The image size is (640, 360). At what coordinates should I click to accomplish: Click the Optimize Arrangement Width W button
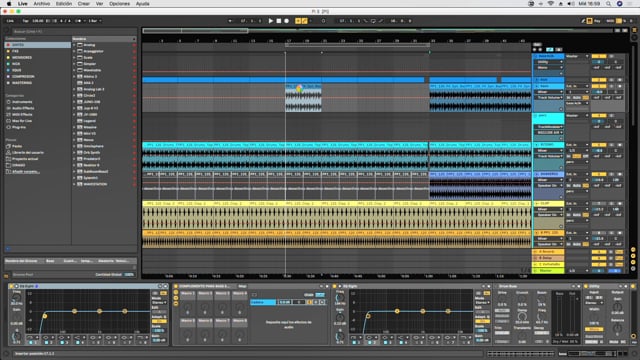coord(624,31)
